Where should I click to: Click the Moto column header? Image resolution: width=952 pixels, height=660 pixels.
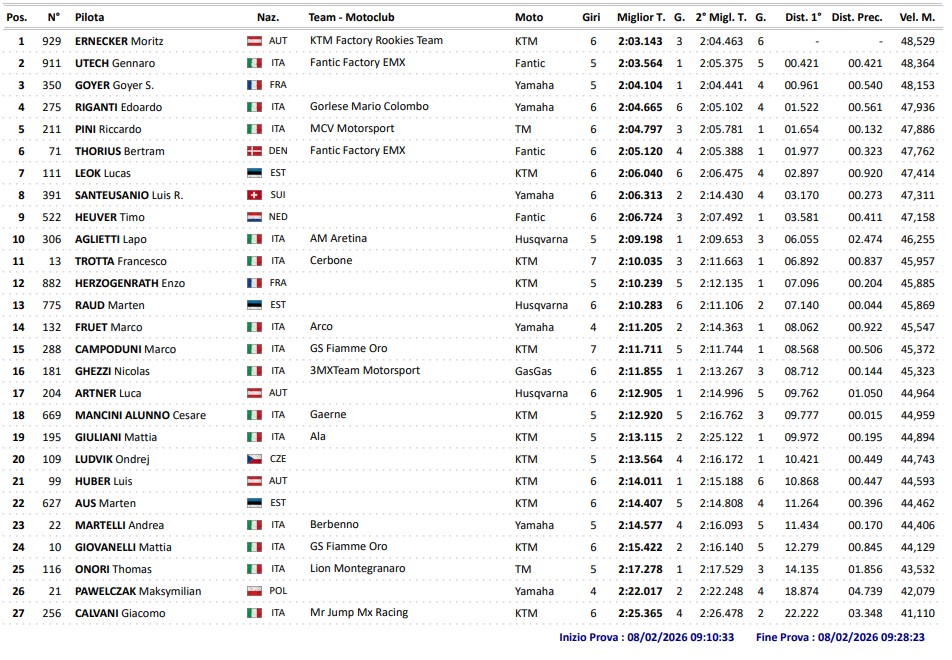(529, 17)
